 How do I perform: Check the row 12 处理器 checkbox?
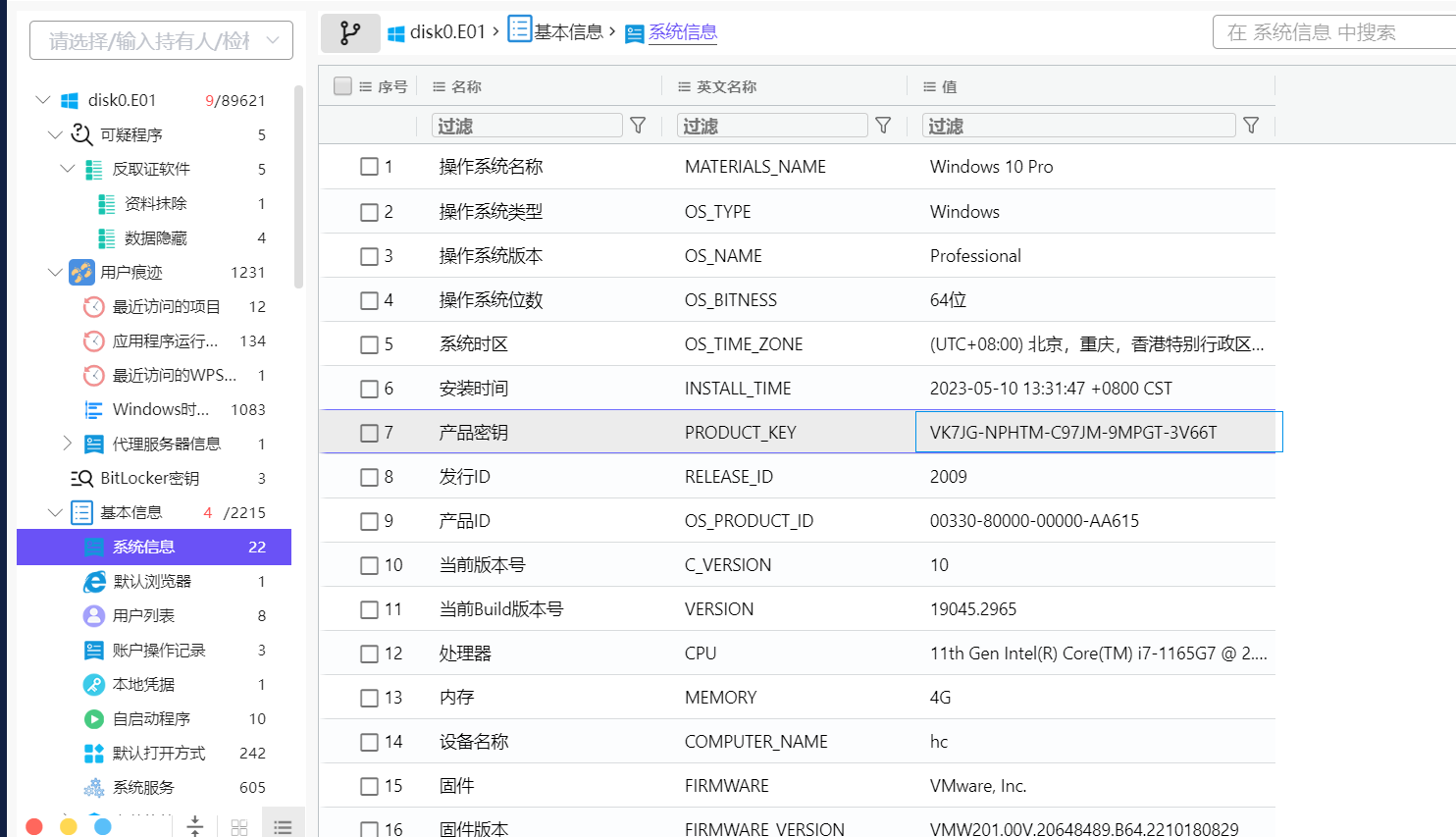click(369, 654)
